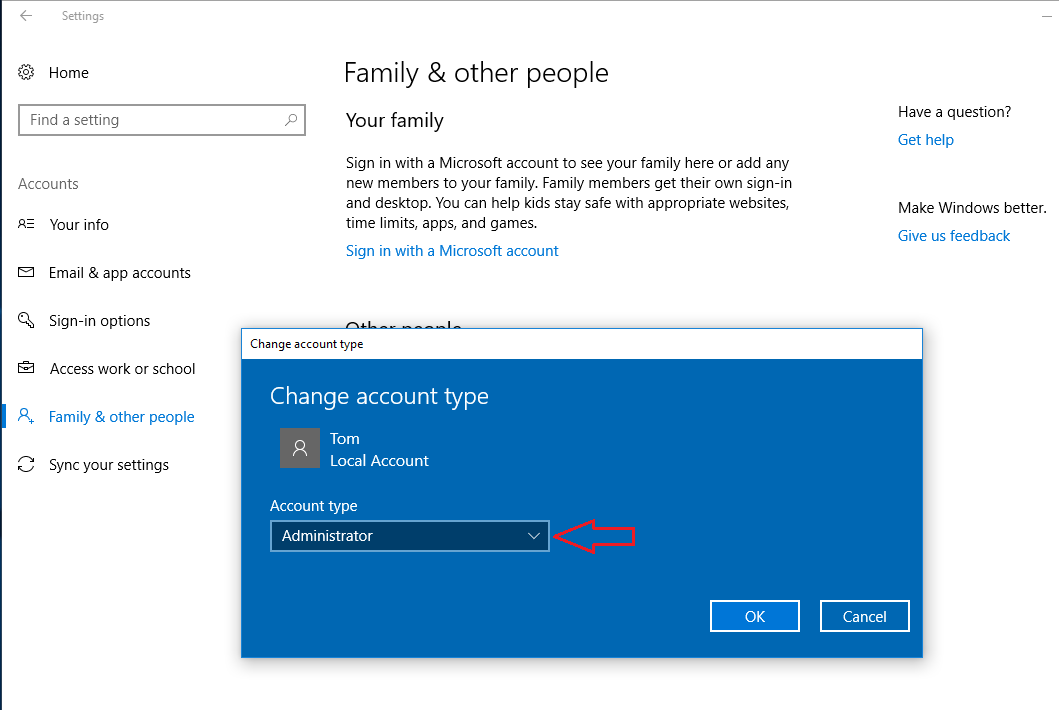Open Sync your settings page

pyautogui.click(x=109, y=465)
